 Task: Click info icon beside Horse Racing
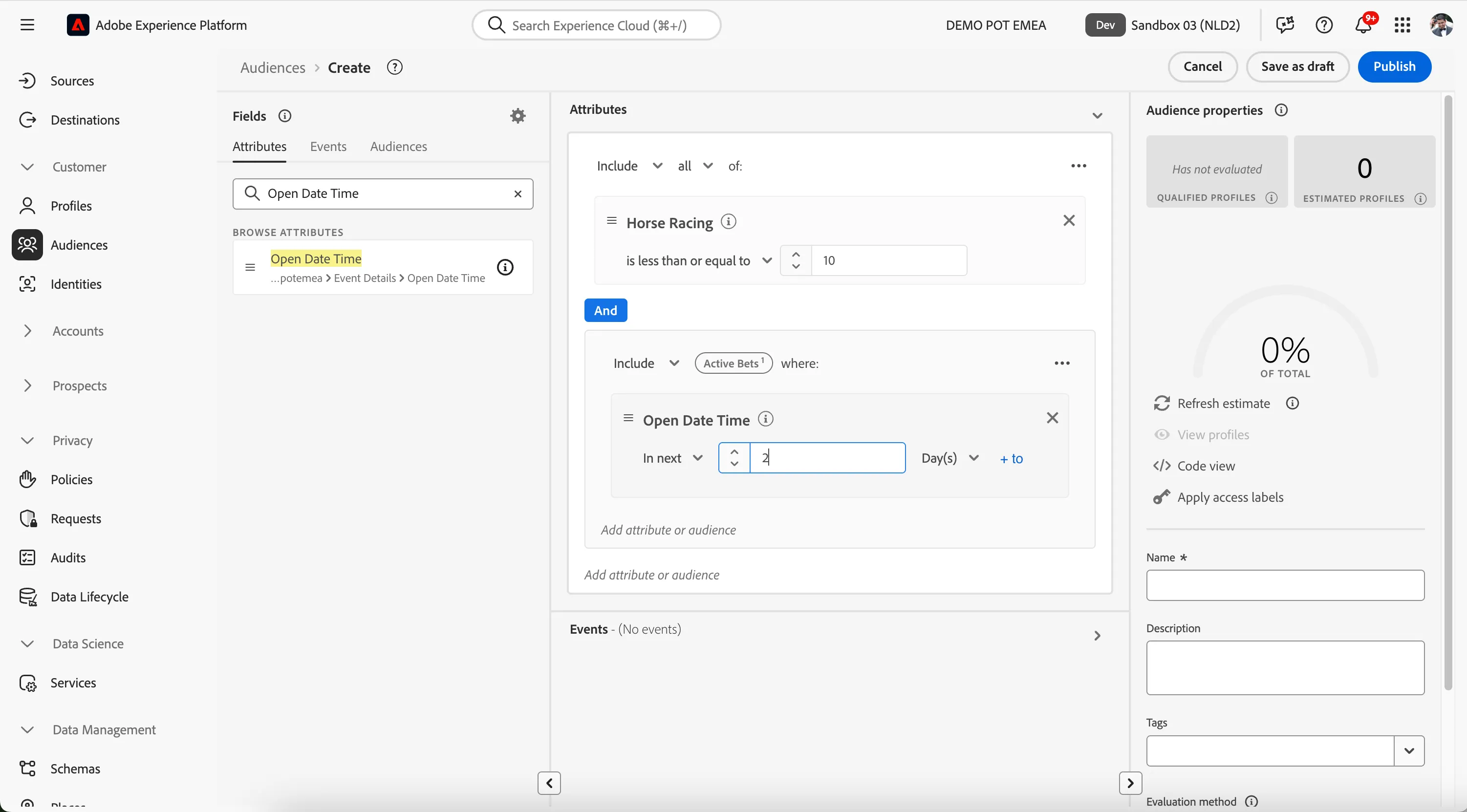729,221
